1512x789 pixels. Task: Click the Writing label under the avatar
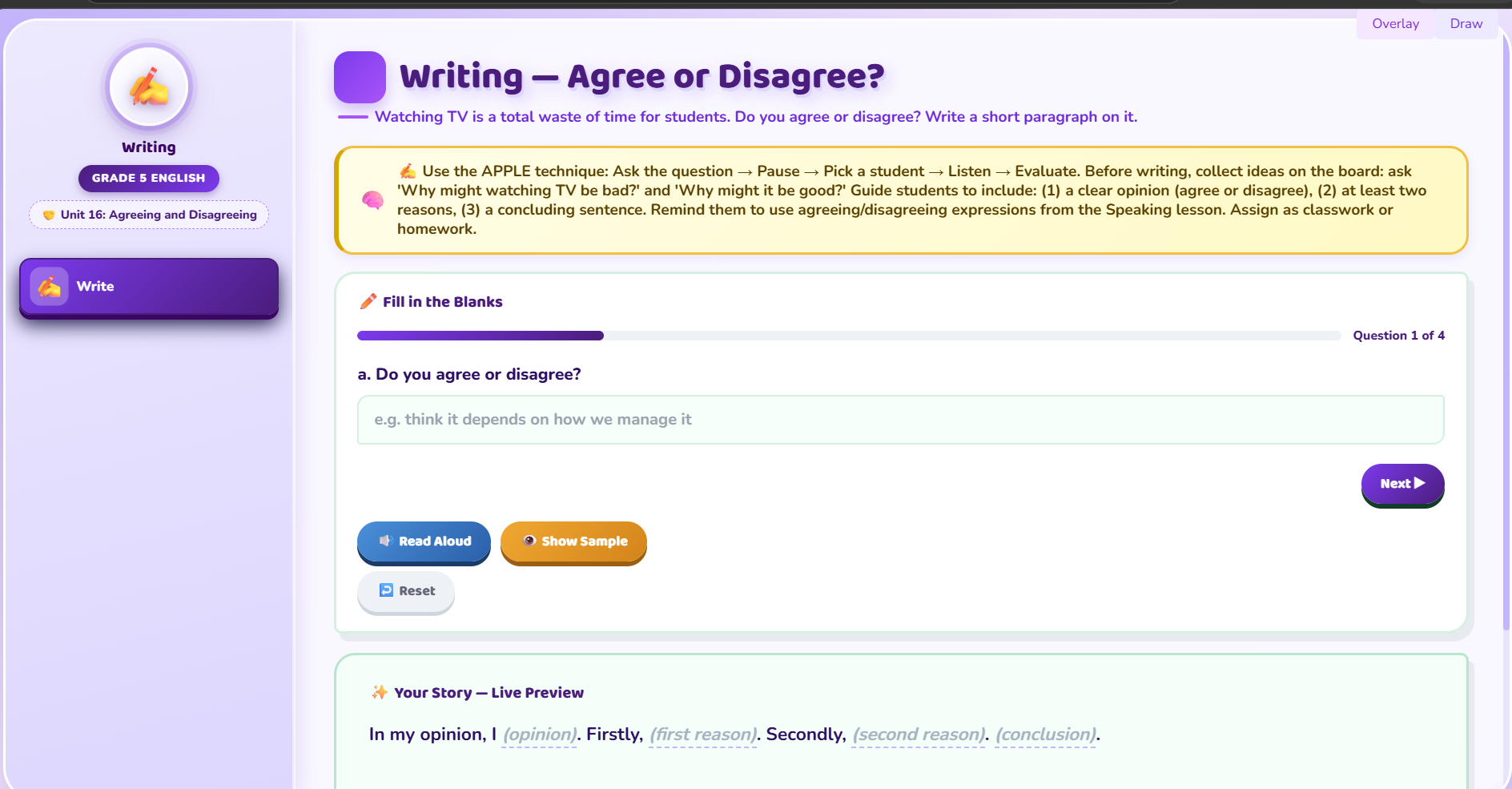pyautogui.click(x=149, y=147)
